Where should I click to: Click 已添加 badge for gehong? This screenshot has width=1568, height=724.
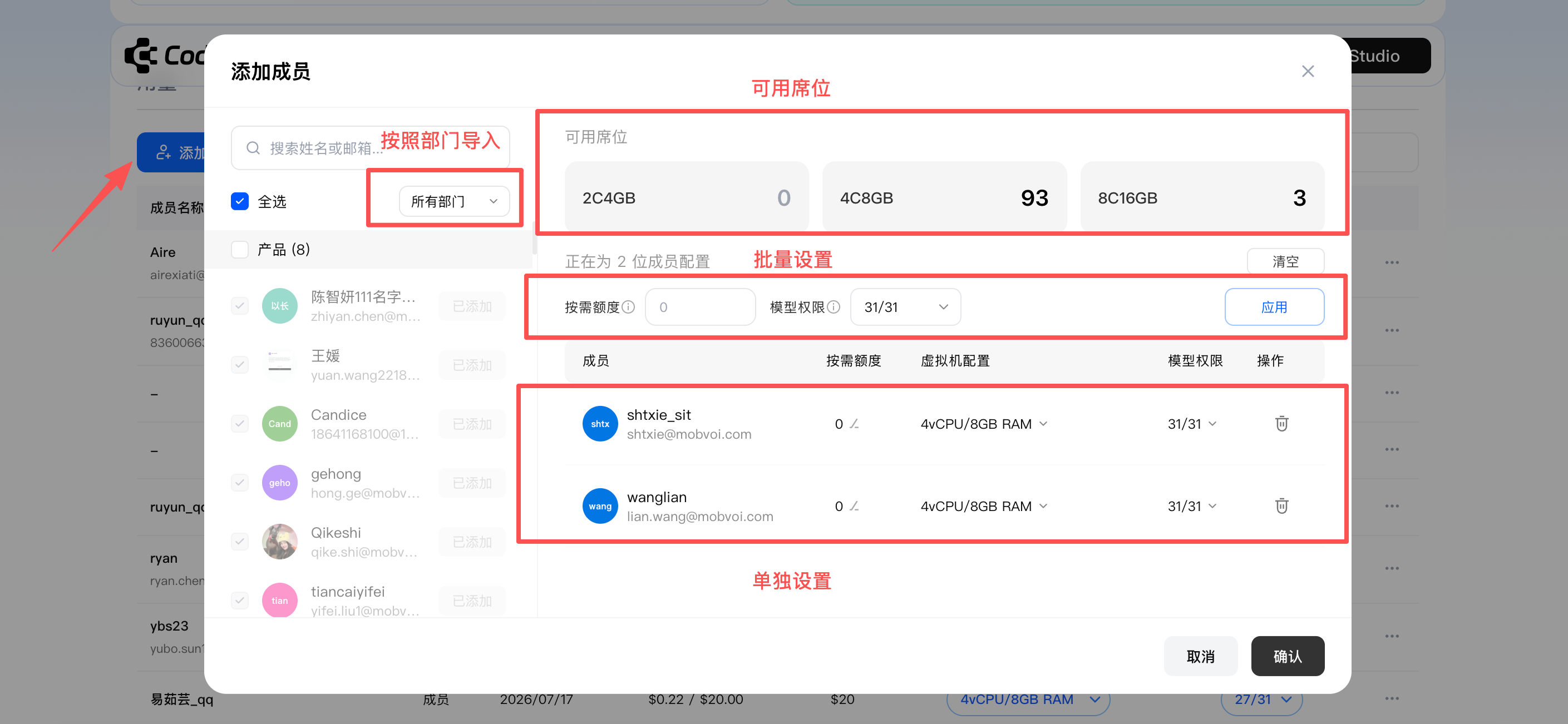[x=472, y=483]
